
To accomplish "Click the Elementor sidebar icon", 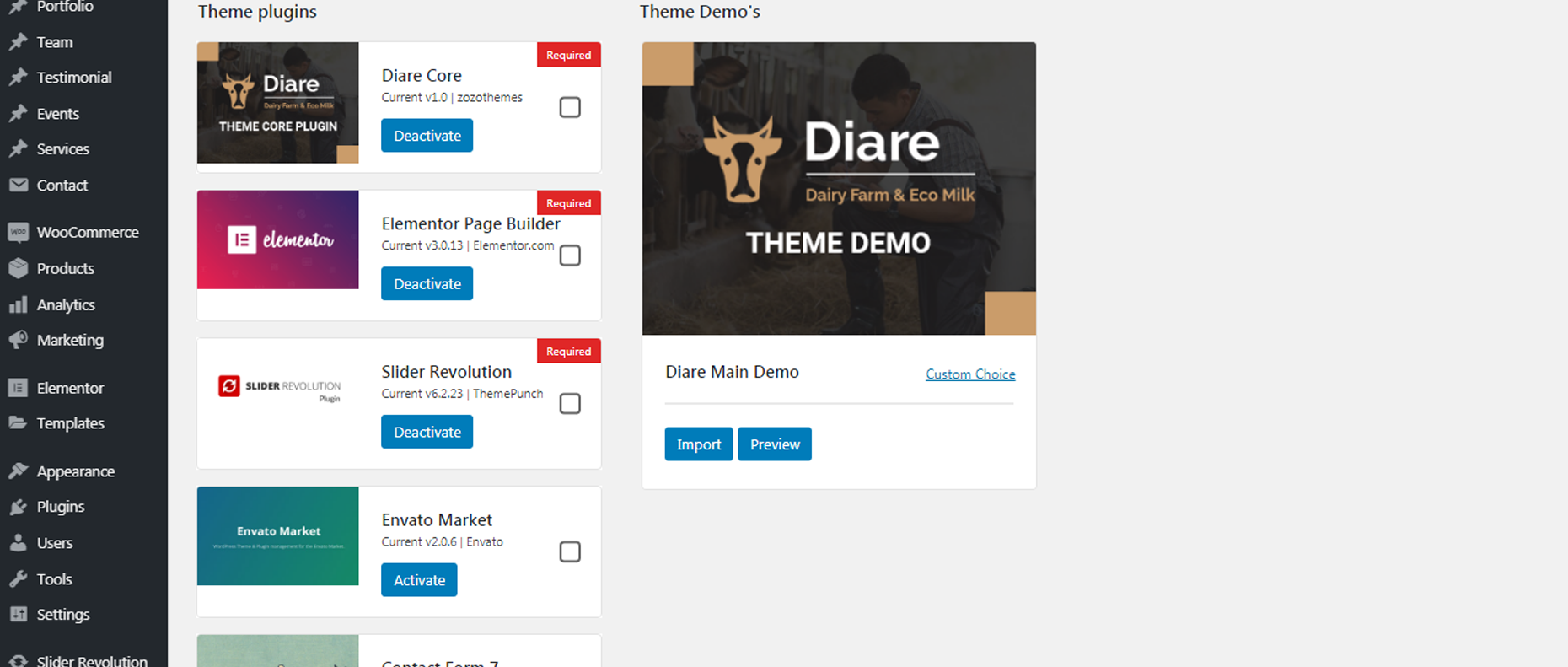I will tap(18, 388).
